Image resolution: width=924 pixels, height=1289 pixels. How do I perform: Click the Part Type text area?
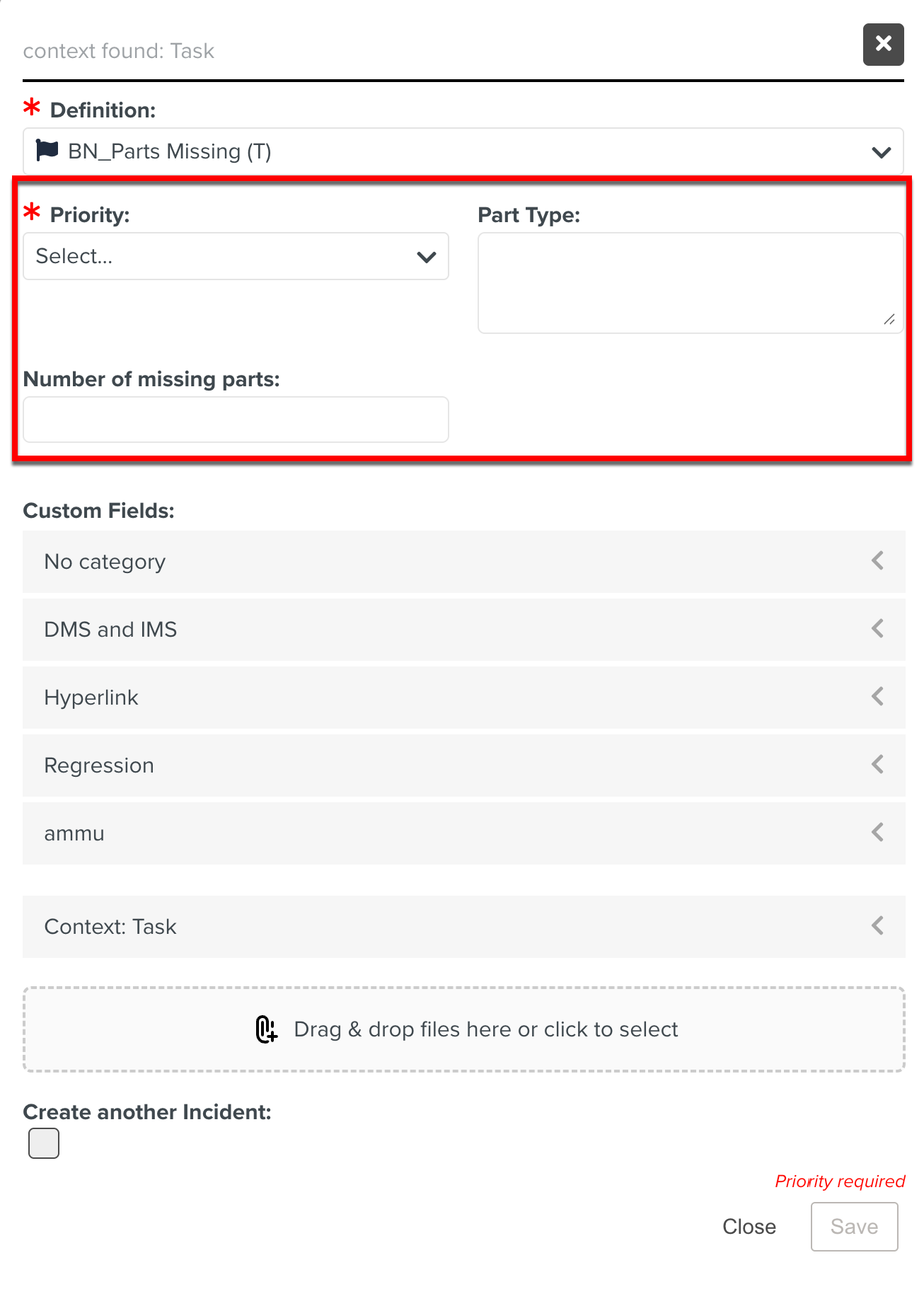(x=690, y=282)
